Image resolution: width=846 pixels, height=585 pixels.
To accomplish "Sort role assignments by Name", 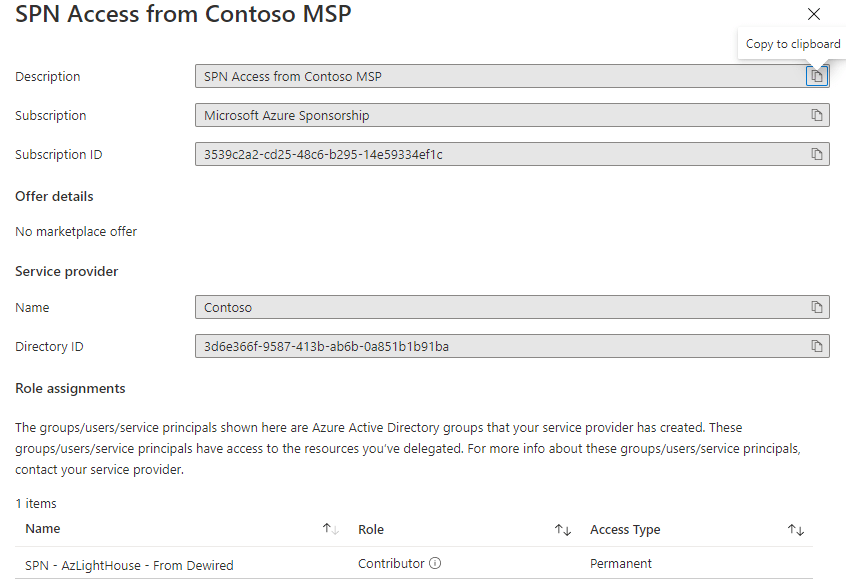I will [x=330, y=529].
